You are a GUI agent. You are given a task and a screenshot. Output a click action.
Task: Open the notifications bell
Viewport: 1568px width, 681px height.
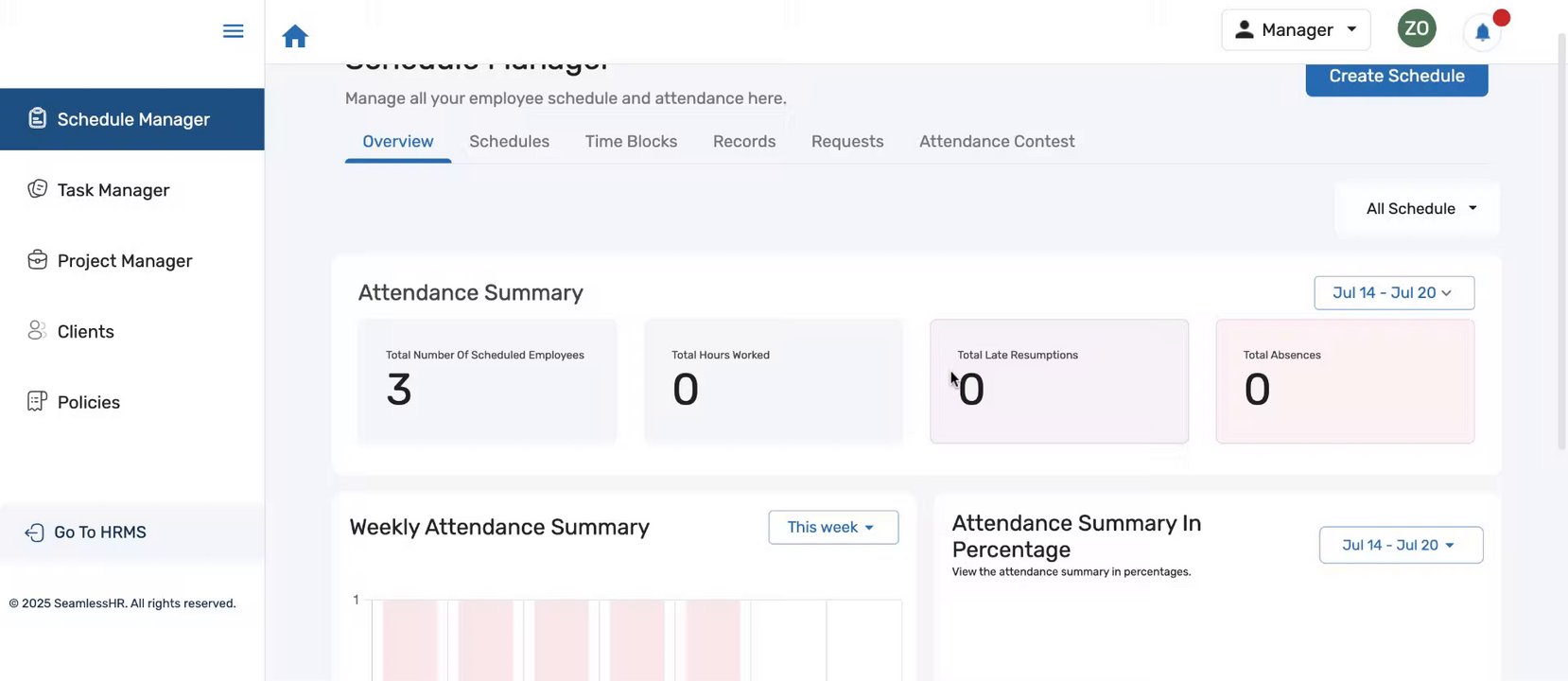click(1482, 33)
